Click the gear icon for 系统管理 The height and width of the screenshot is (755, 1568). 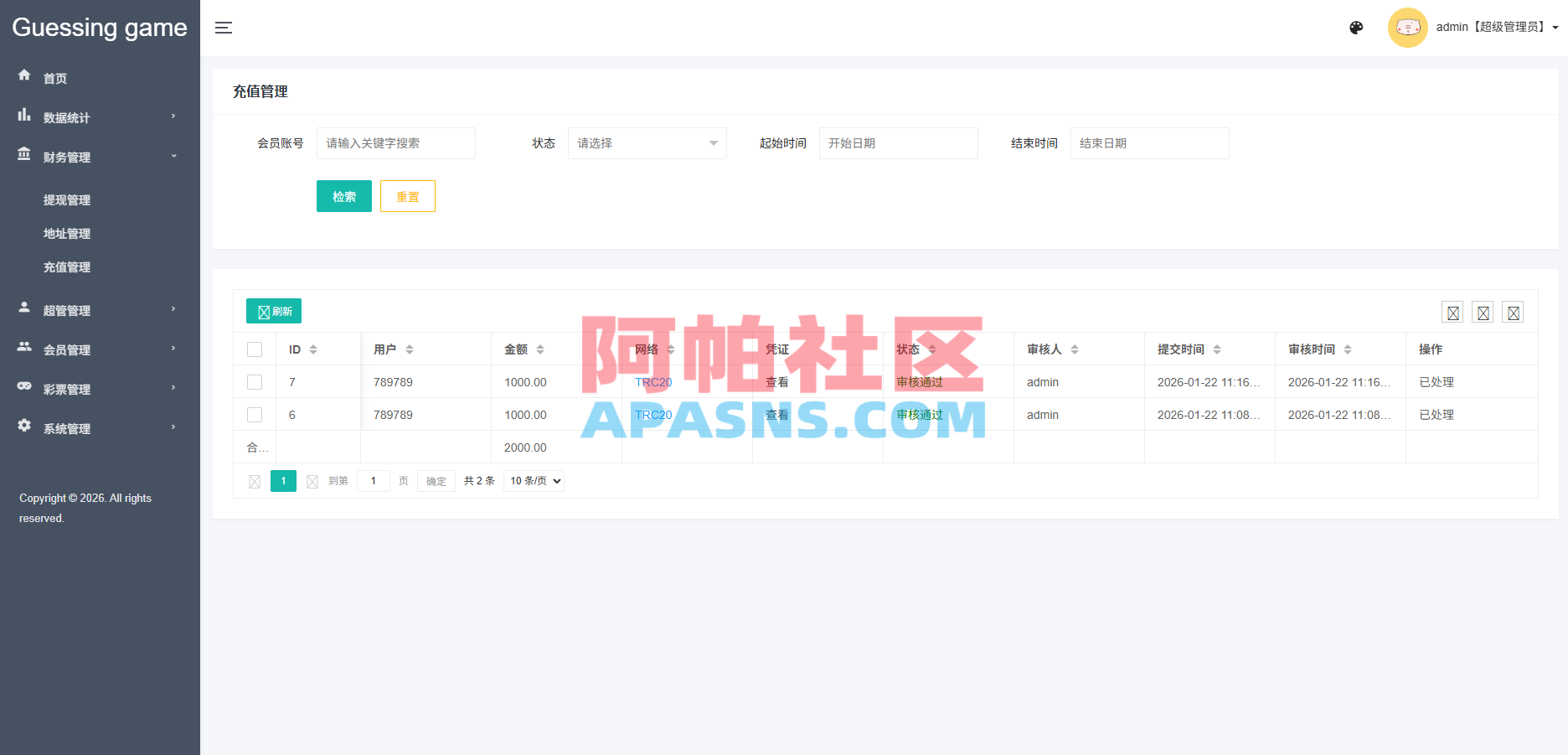[24, 425]
